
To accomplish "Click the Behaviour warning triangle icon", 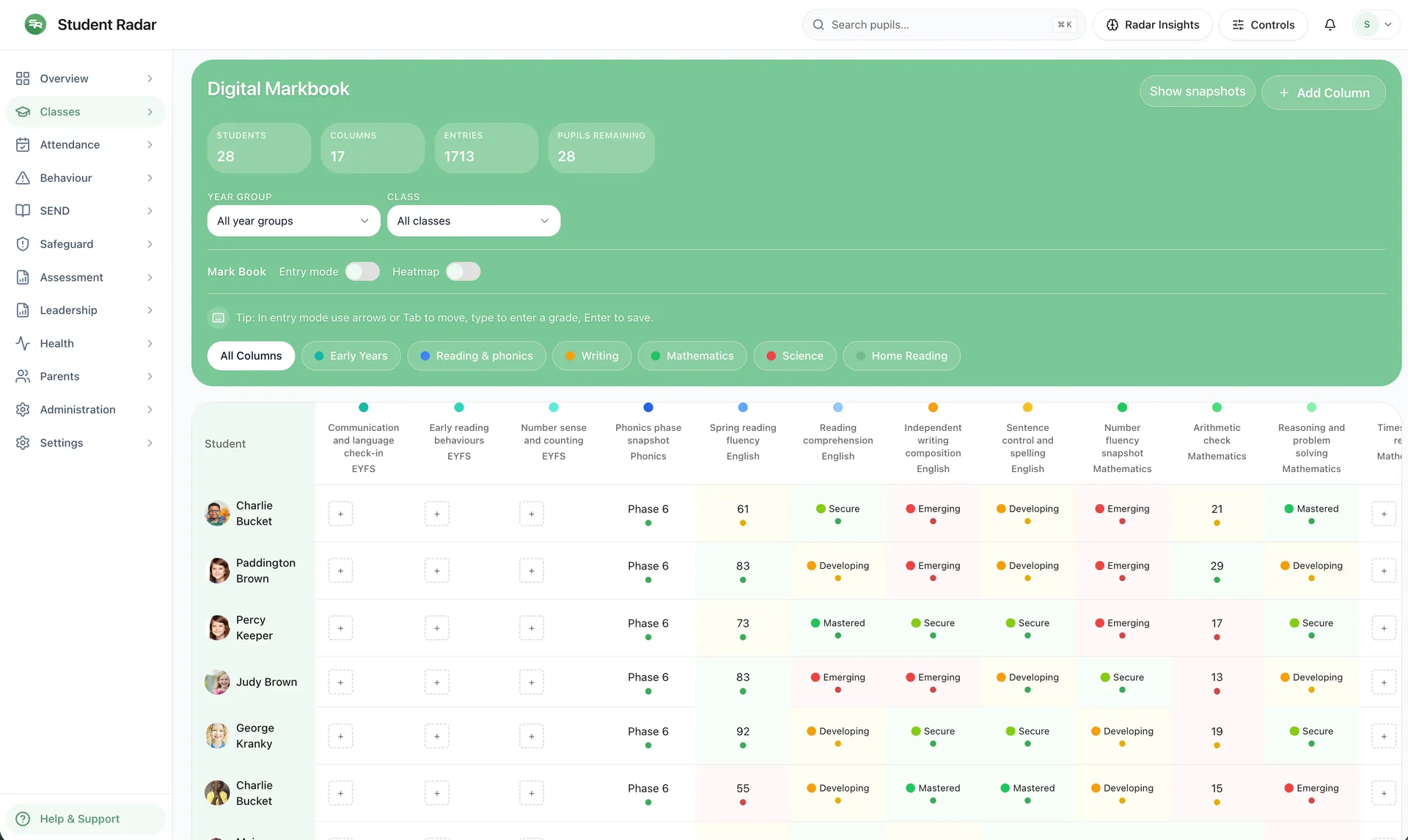I will click(23, 177).
